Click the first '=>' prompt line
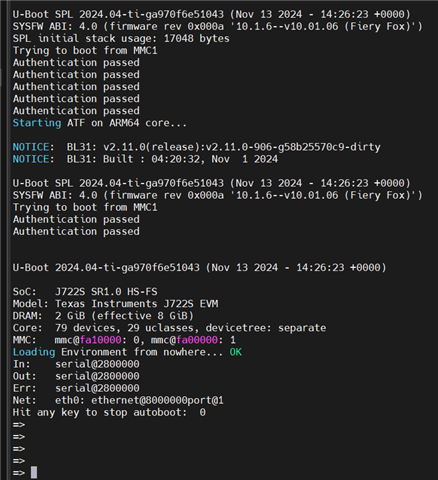Viewport: 438px width, 480px height. point(19,425)
